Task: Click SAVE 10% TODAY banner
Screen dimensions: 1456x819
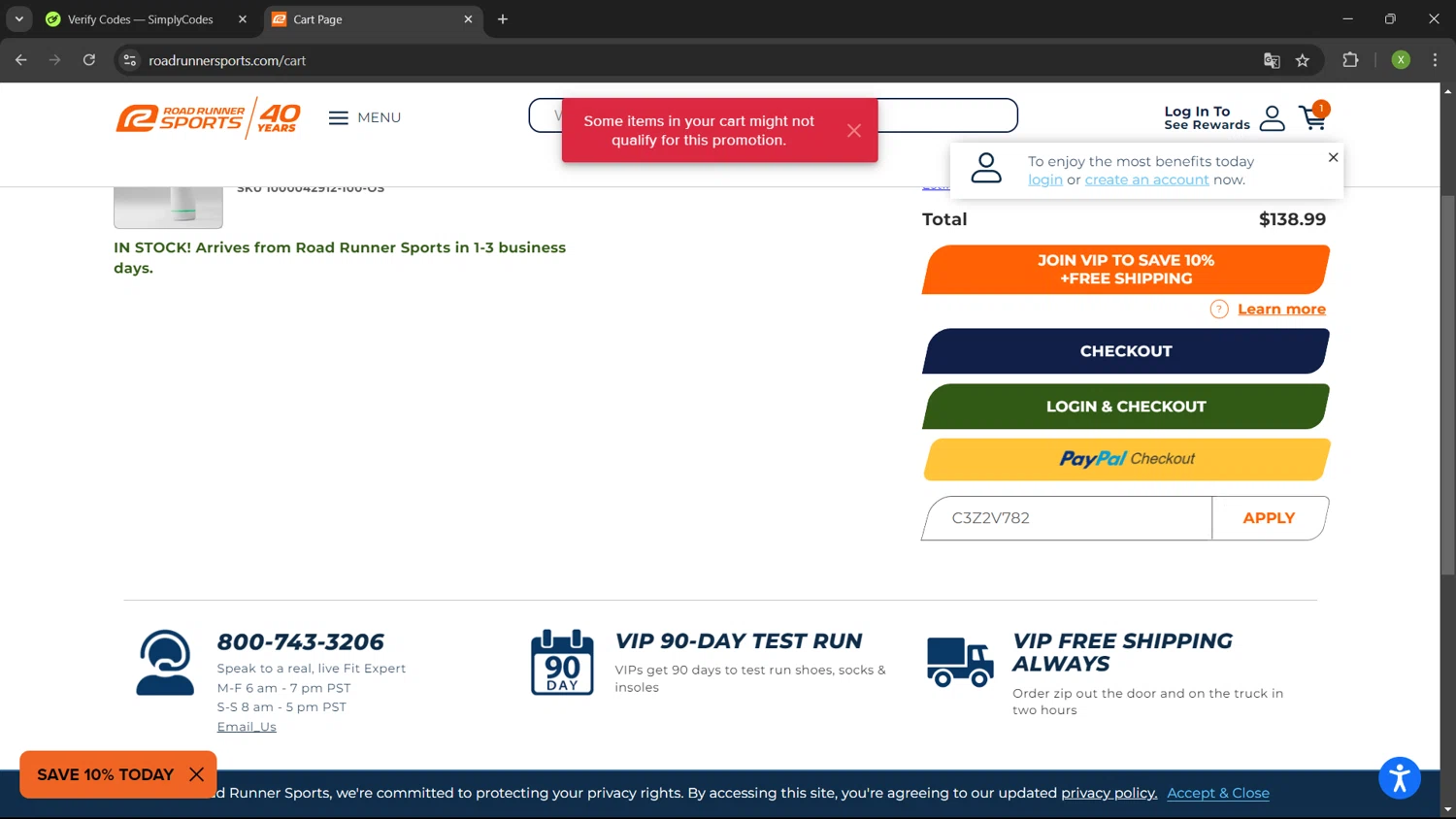Action: pyautogui.click(x=105, y=774)
